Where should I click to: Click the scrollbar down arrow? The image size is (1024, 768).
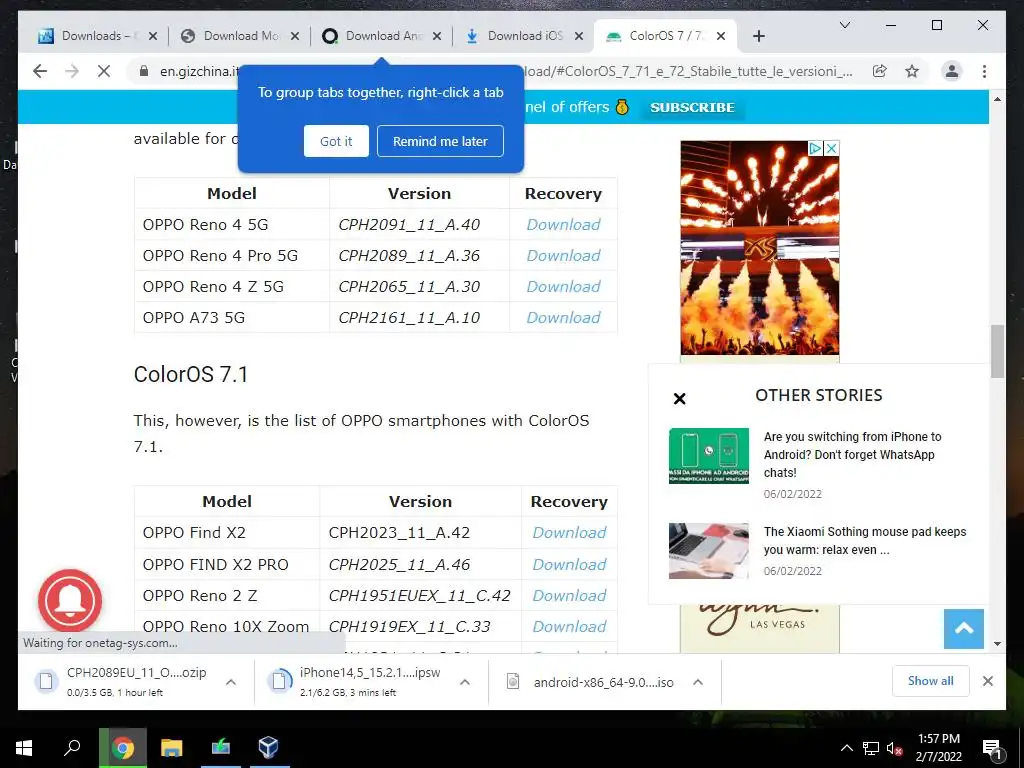[997, 643]
